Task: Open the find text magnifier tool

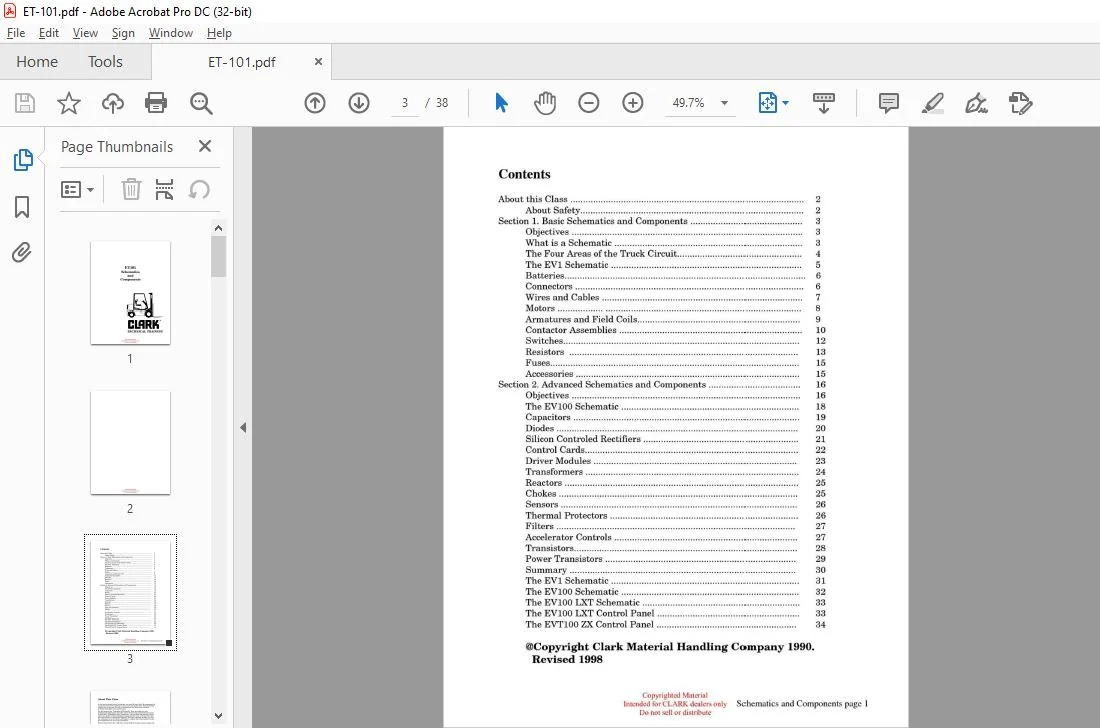Action: (201, 103)
